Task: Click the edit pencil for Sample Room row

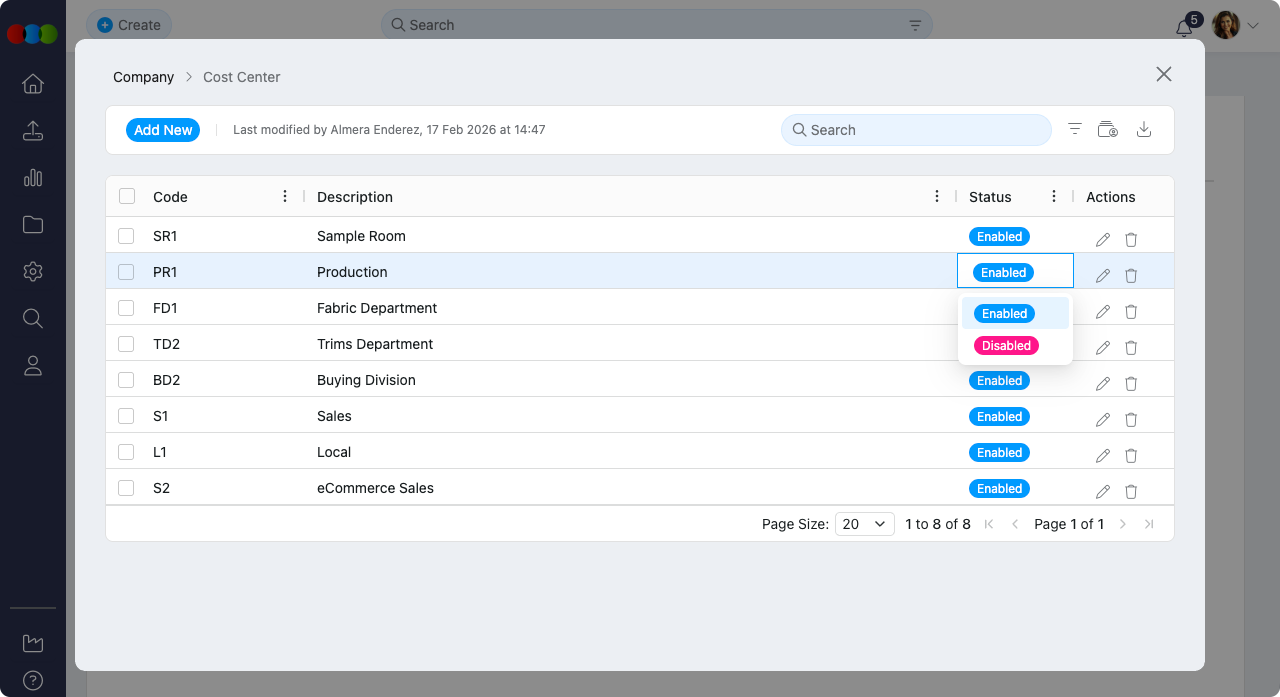Action: [1103, 240]
